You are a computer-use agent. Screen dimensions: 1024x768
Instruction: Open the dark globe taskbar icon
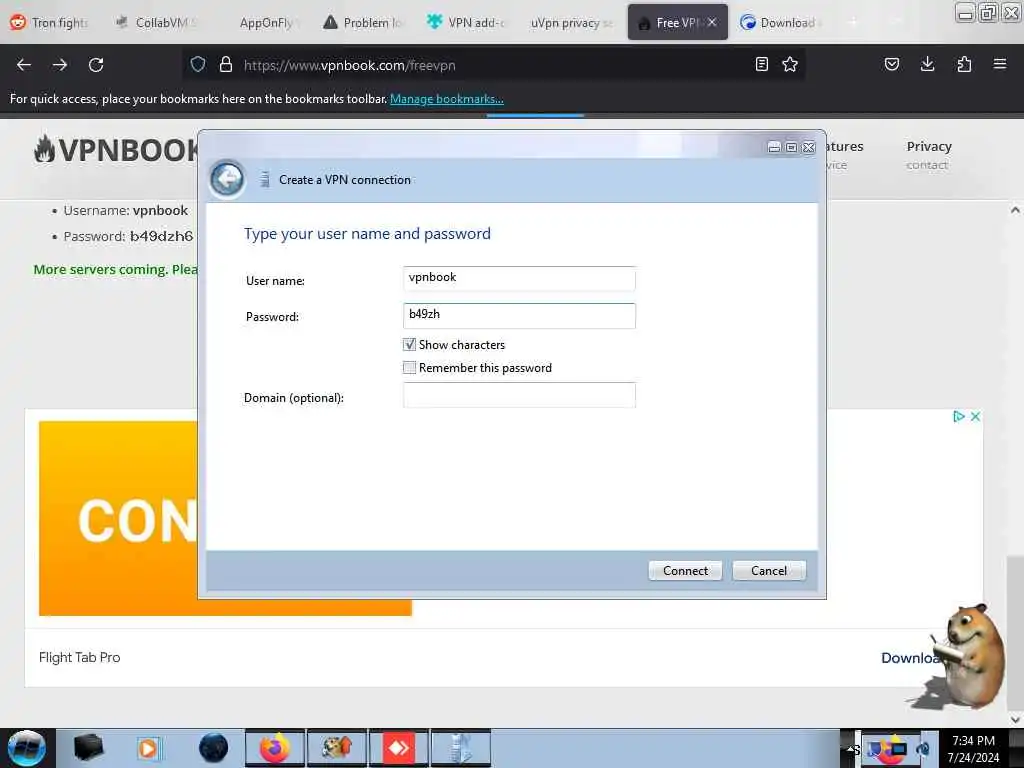point(214,748)
